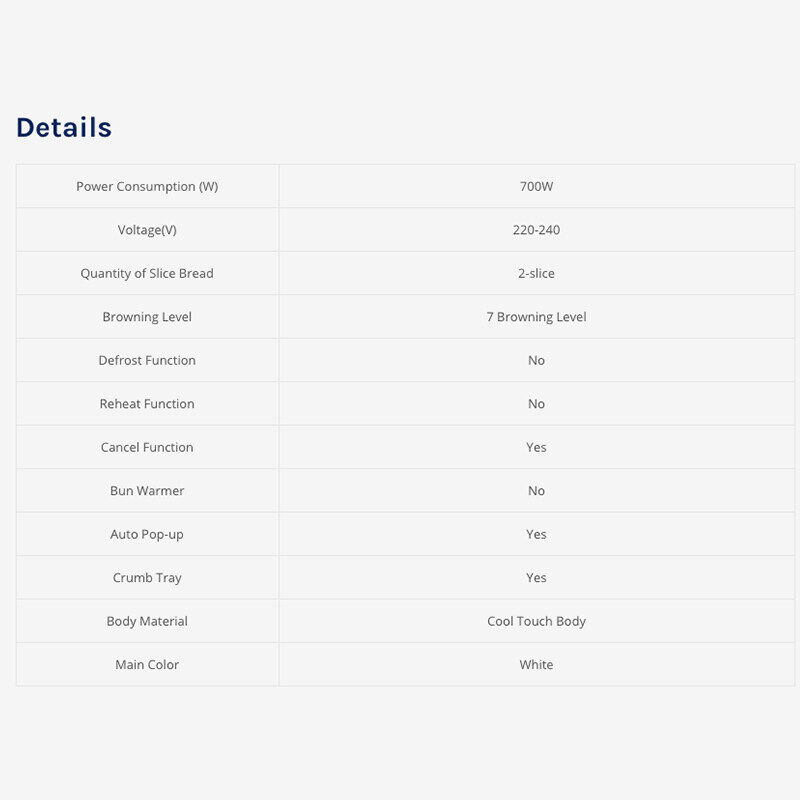The image size is (800, 800).
Task: Select the Bun Warmer label
Action: click(147, 491)
